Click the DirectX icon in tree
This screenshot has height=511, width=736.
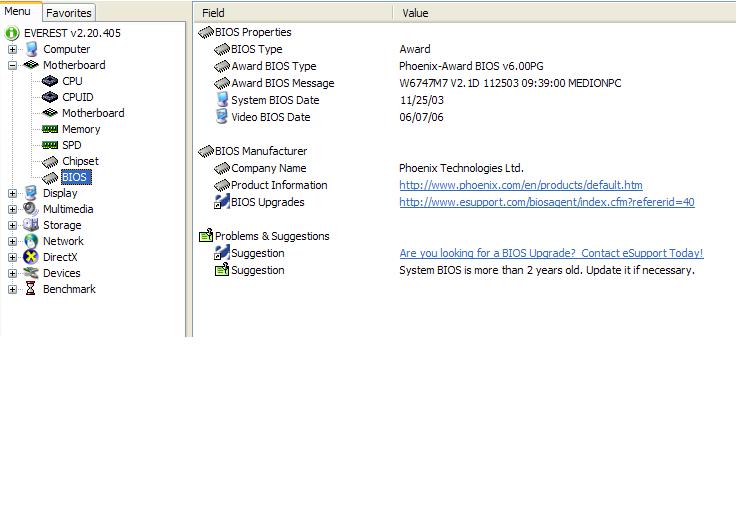pos(31,257)
